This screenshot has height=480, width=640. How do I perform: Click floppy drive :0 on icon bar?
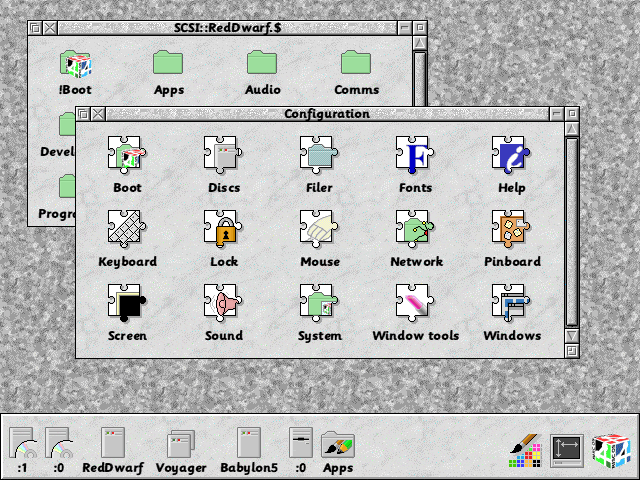[x=301, y=443]
